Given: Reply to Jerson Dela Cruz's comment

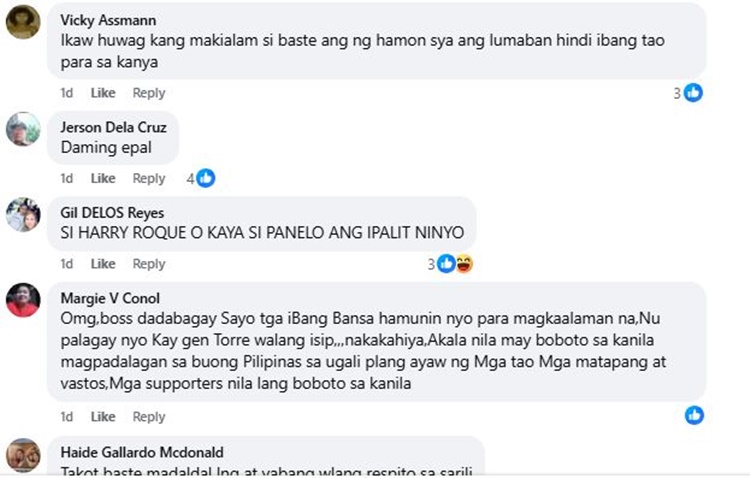Looking at the screenshot, I should coord(149,178).
